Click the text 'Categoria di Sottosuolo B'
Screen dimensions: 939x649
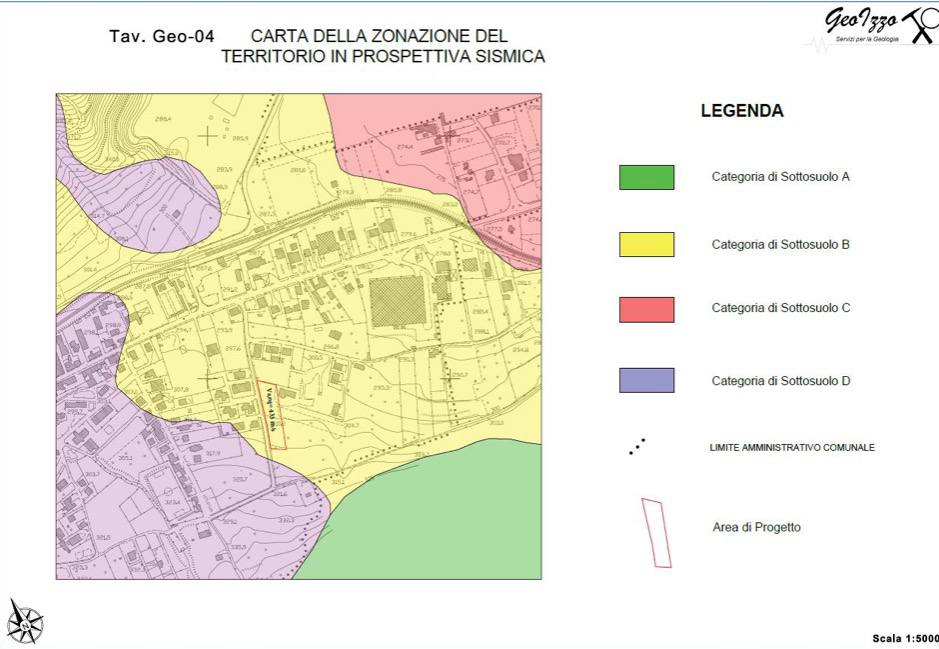pos(780,244)
